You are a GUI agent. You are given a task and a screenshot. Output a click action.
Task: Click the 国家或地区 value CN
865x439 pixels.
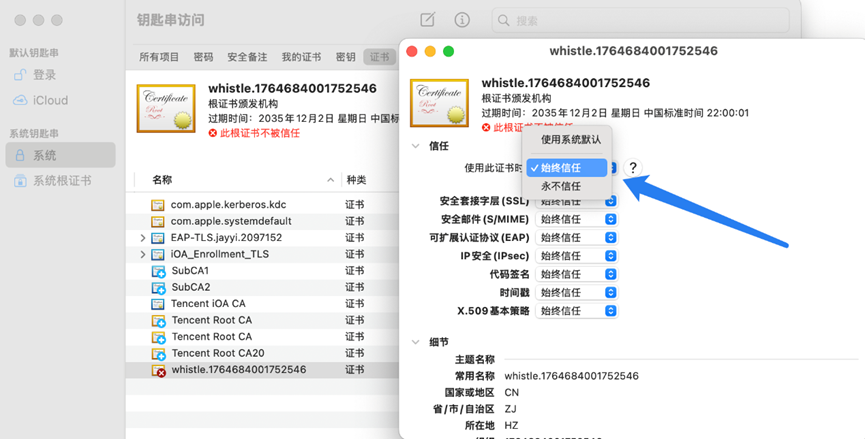pyautogui.click(x=511, y=393)
